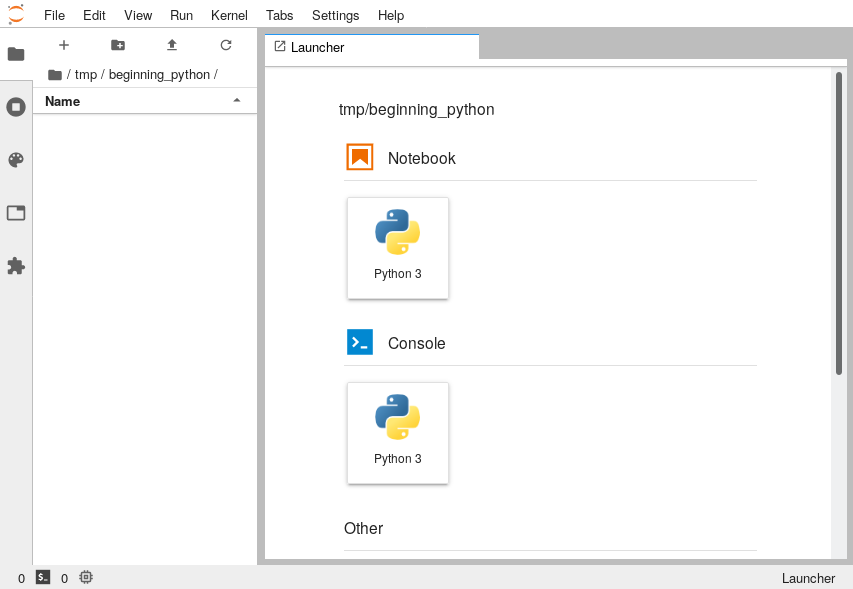Select the Launcher tab
Viewport: 853px width, 589px height.
coord(372,47)
